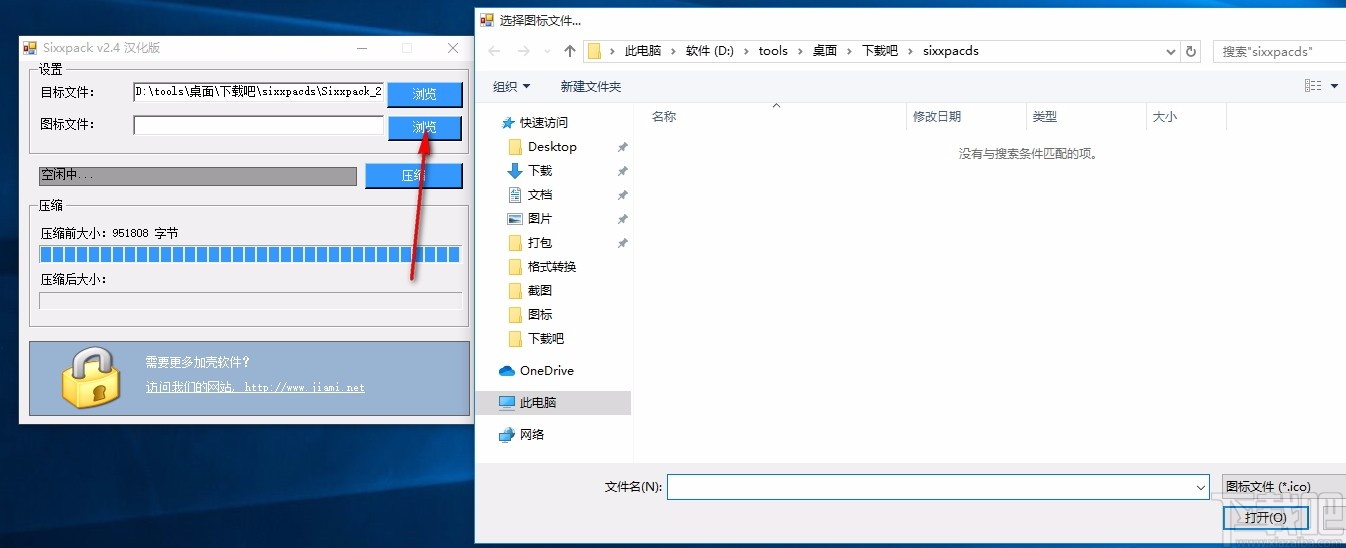This screenshot has width=1346, height=548.
Task: Click pin icon next to 图片
Action: coord(622,219)
